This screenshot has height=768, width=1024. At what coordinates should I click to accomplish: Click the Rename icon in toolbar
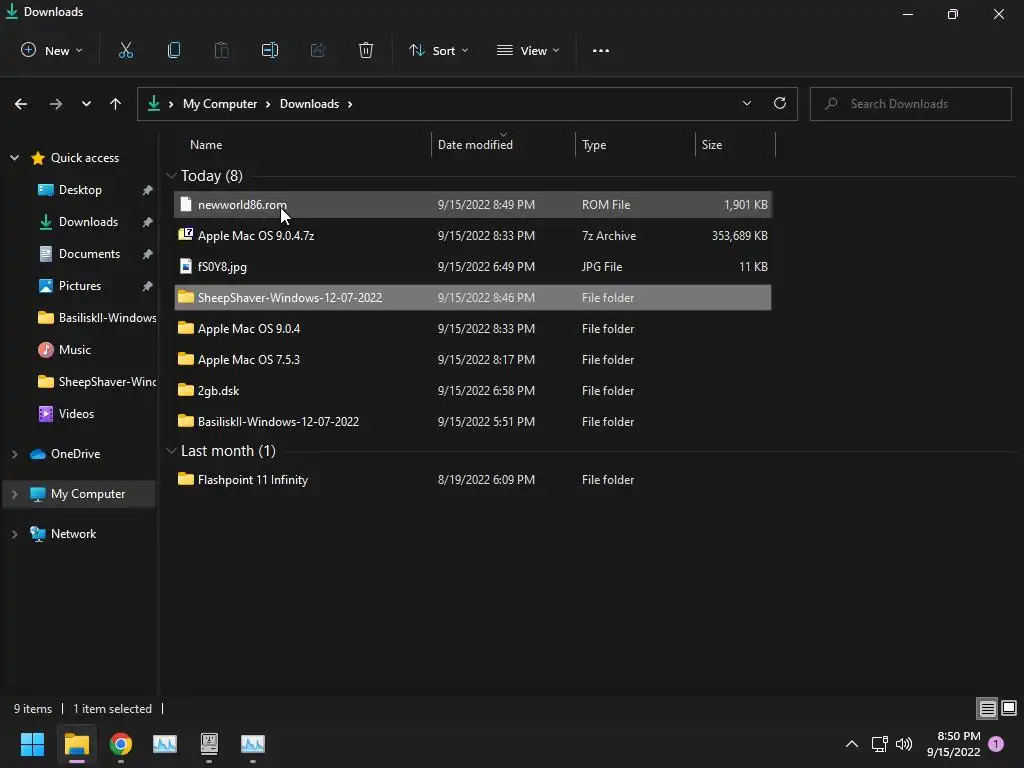click(270, 50)
